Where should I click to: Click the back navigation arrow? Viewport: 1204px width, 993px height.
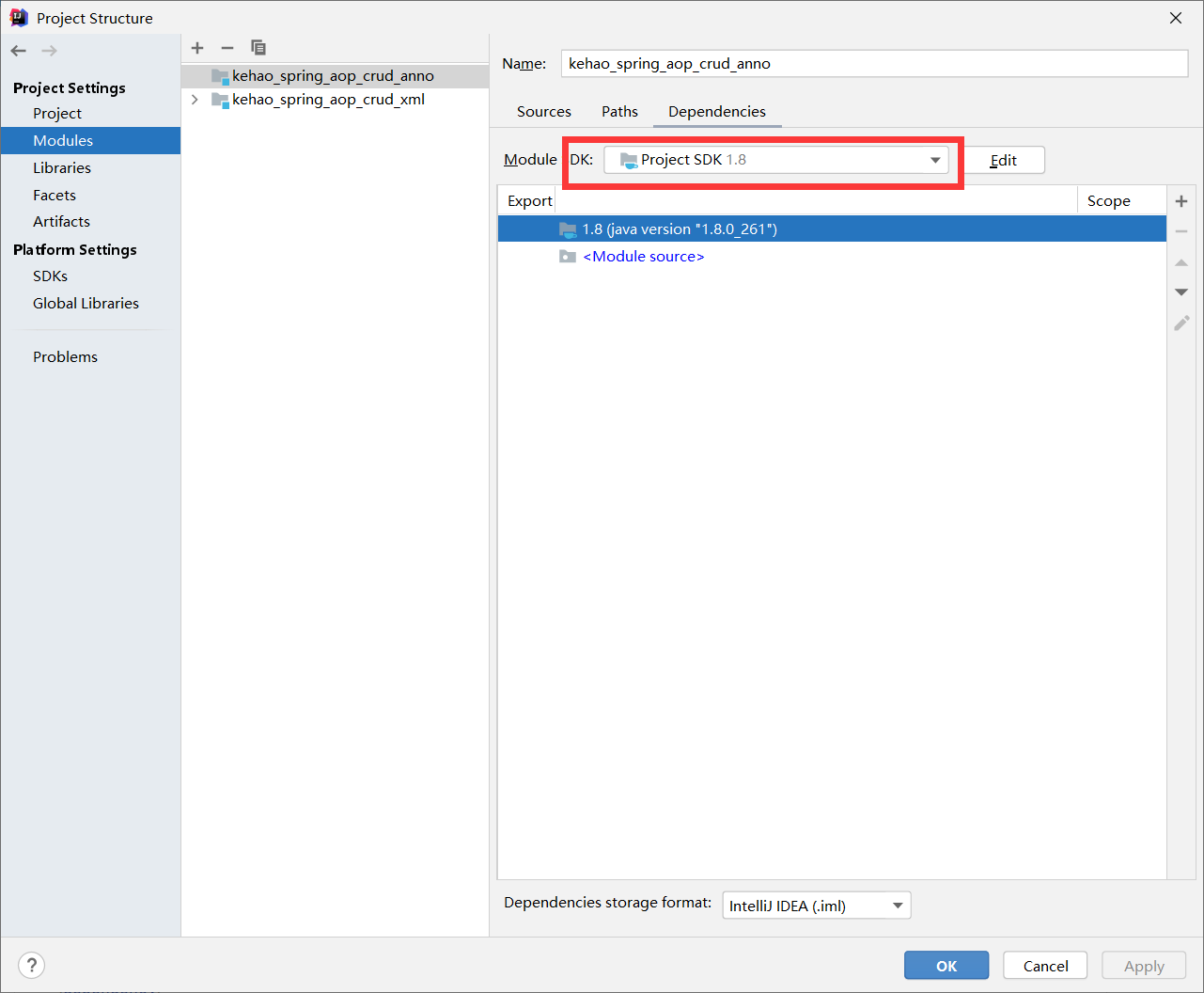(x=19, y=51)
